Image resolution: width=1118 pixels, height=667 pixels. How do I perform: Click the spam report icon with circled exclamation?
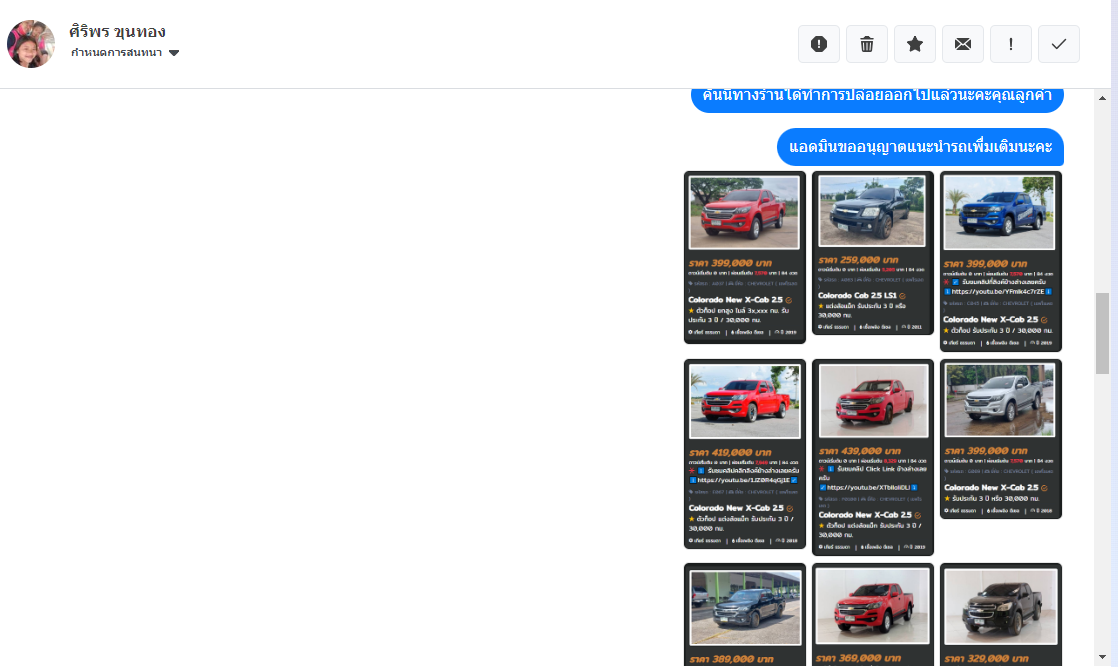coord(818,44)
